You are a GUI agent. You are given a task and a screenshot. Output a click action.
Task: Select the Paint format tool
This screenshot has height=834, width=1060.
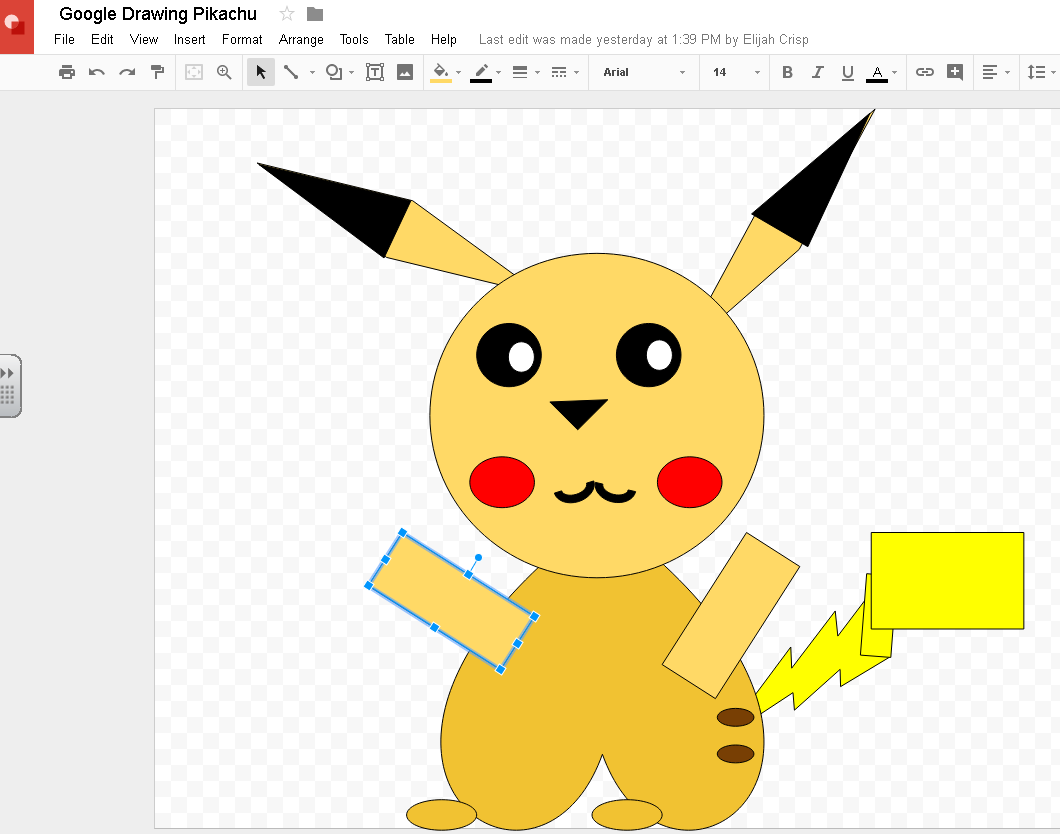tap(157, 72)
